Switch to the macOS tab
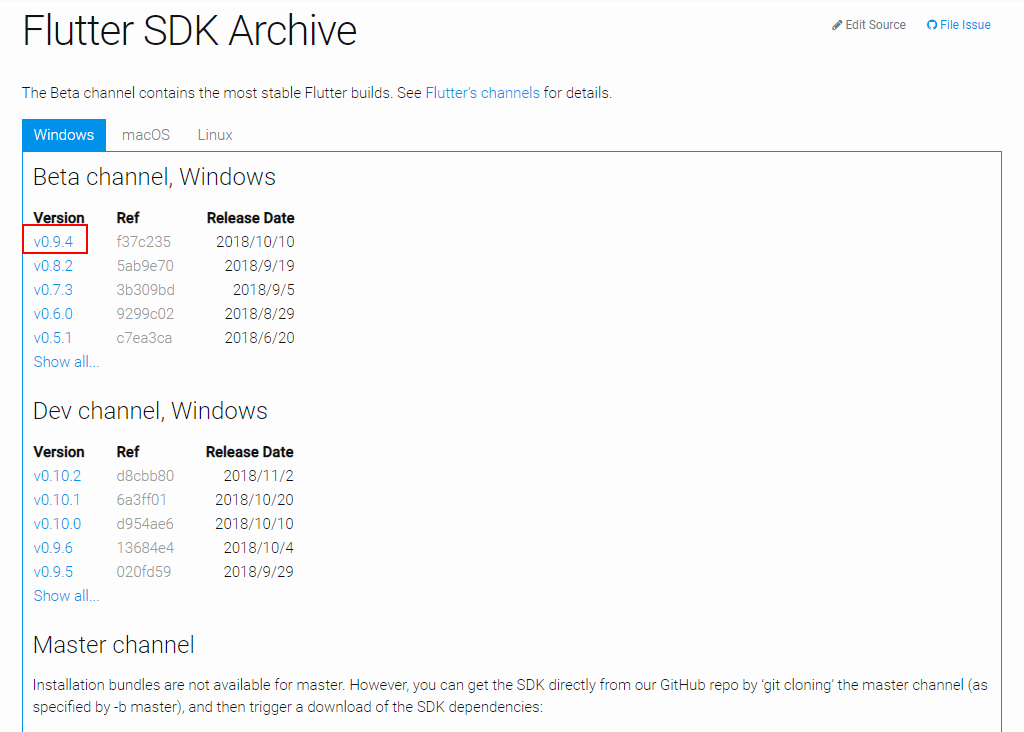The image size is (1024, 732). coord(146,135)
